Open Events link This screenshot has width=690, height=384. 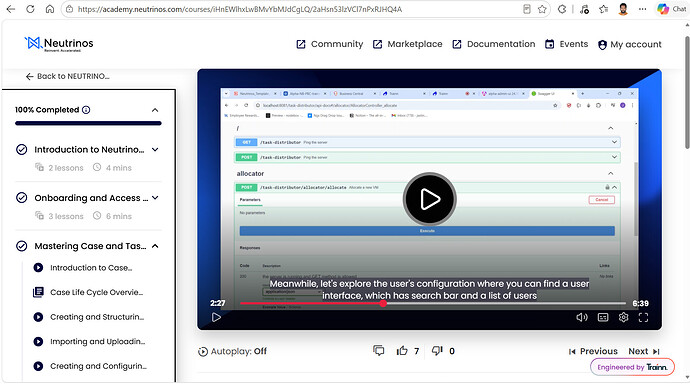[566, 44]
